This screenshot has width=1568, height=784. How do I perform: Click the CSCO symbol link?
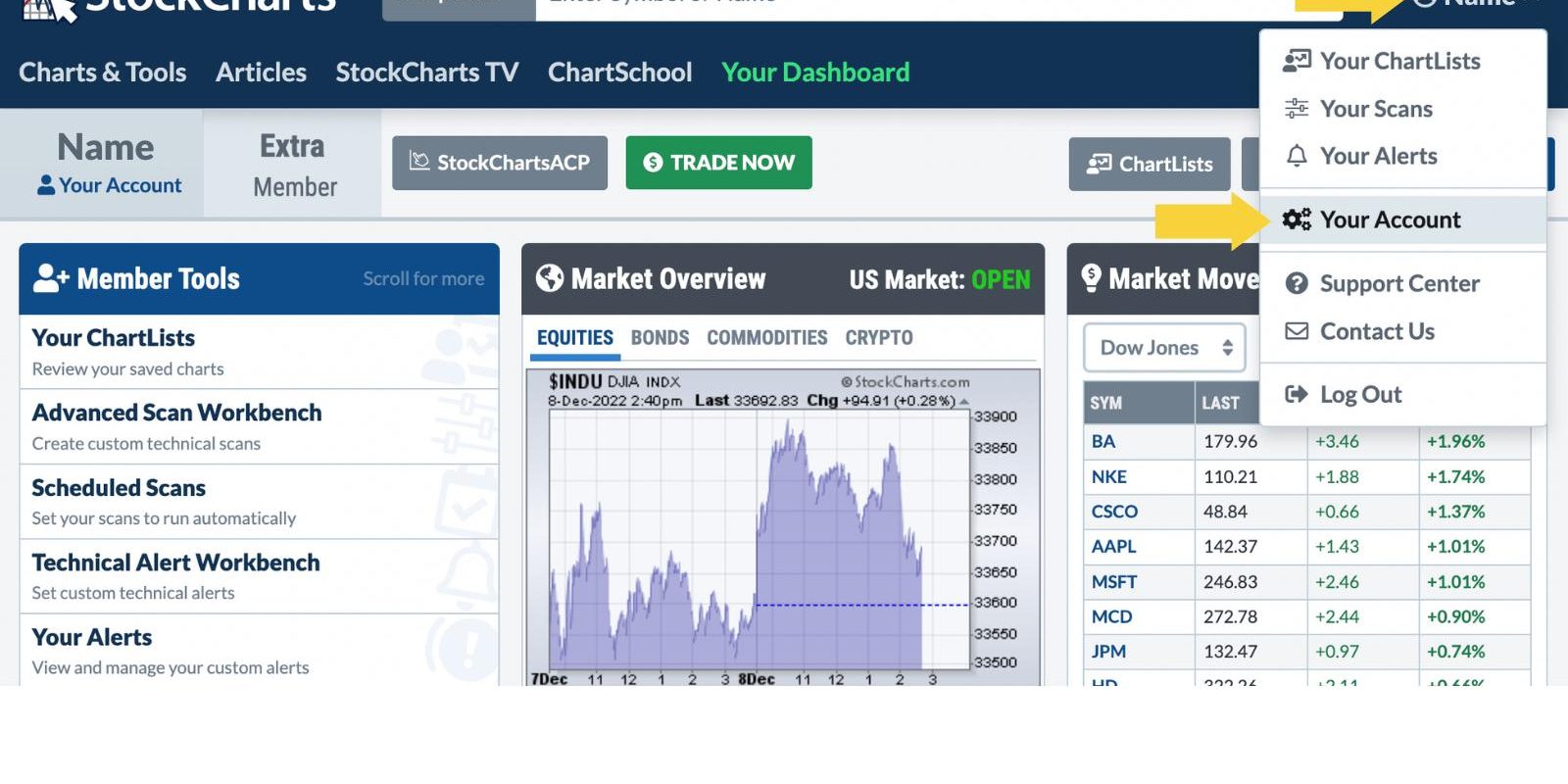pyautogui.click(x=1114, y=512)
